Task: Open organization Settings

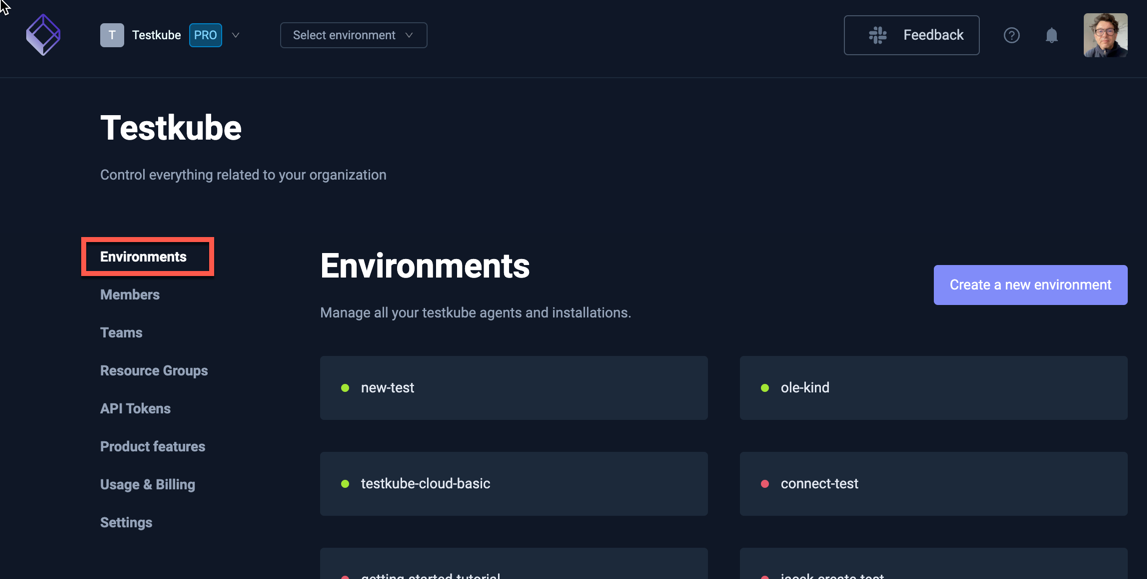Action: [127, 523]
